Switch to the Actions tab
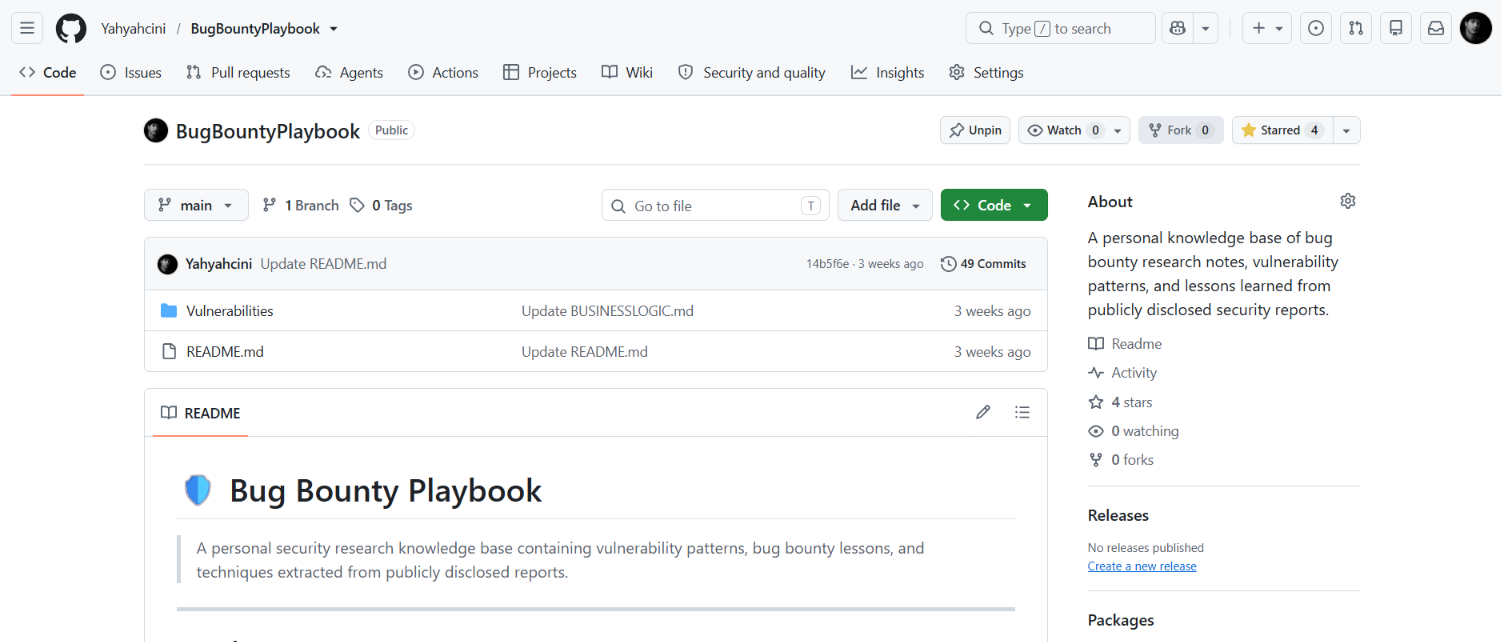1502x642 pixels. [443, 72]
